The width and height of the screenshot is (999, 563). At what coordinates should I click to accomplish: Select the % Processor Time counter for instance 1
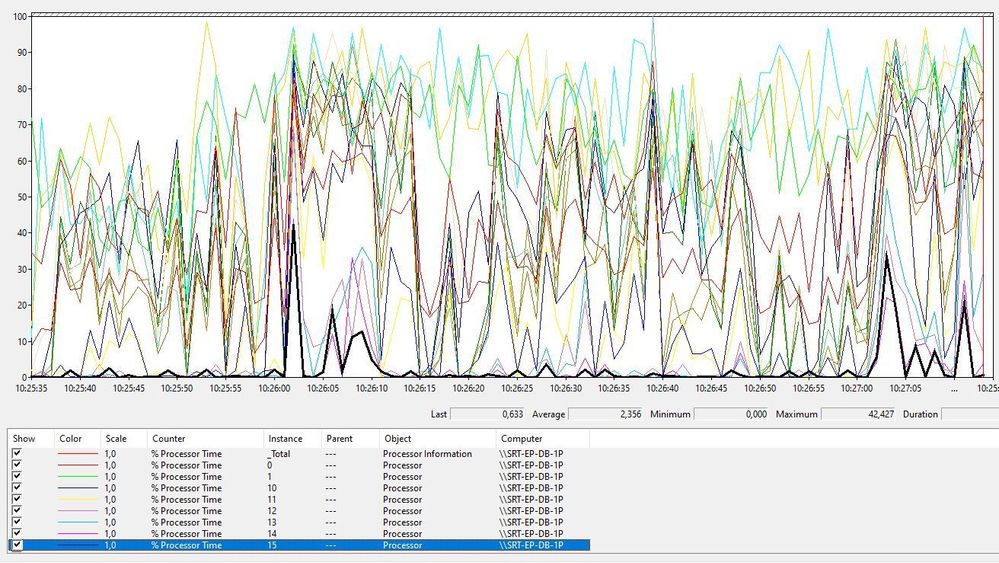pos(186,476)
